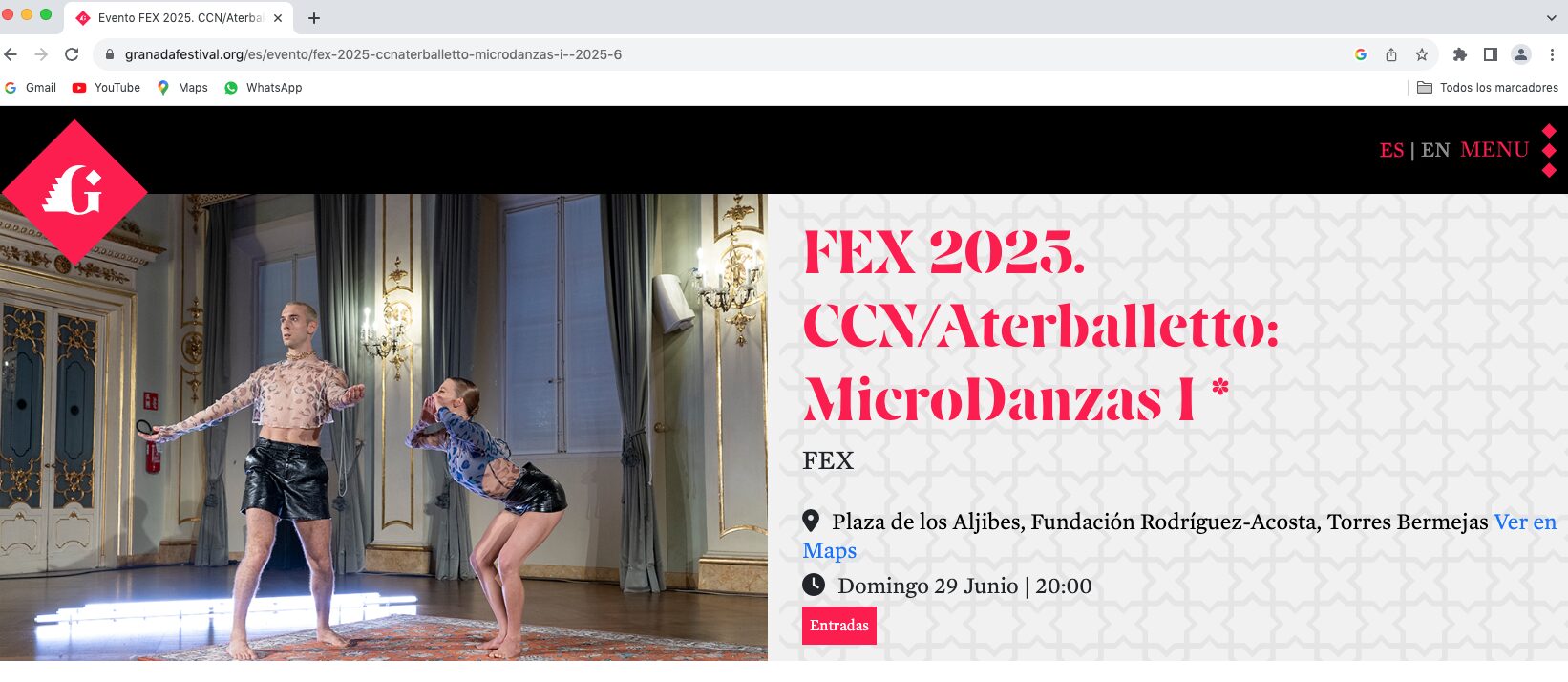This screenshot has height=682, width=1568.
Task: Click the Entradas tickets button
Action: coord(839,626)
